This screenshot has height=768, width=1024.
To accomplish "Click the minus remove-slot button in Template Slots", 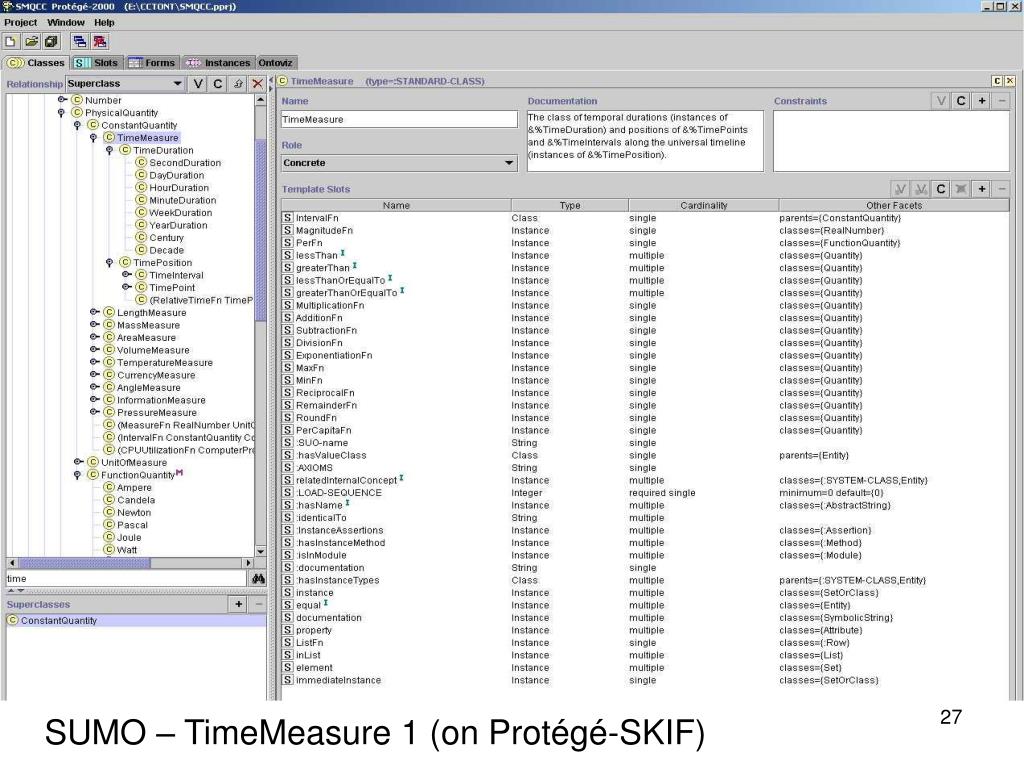I will click(x=1002, y=189).
